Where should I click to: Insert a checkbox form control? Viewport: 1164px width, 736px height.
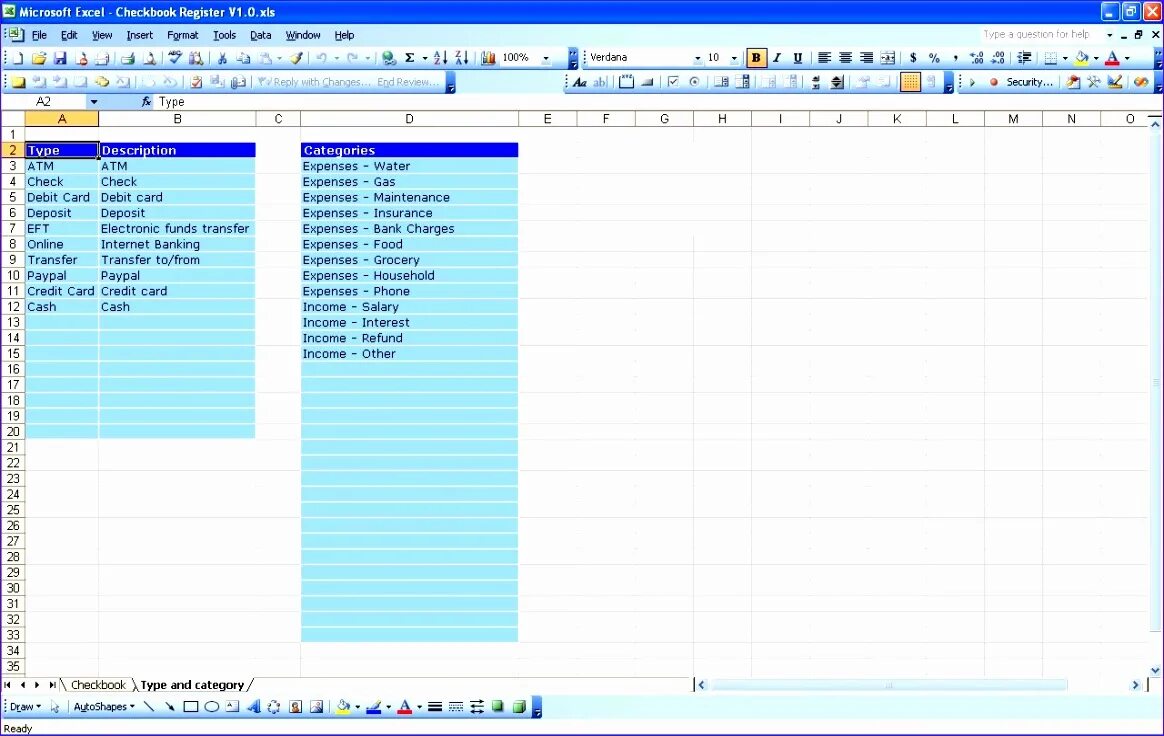pyautogui.click(x=673, y=82)
